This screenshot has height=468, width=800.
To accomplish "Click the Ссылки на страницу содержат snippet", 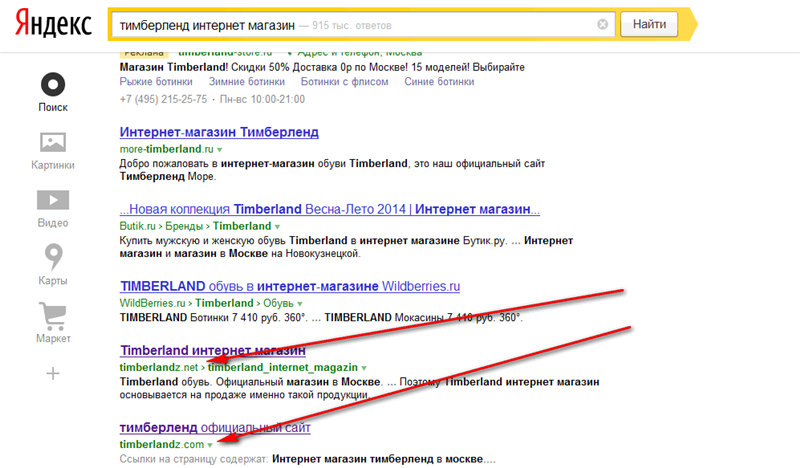I will click(x=307, y=459).
